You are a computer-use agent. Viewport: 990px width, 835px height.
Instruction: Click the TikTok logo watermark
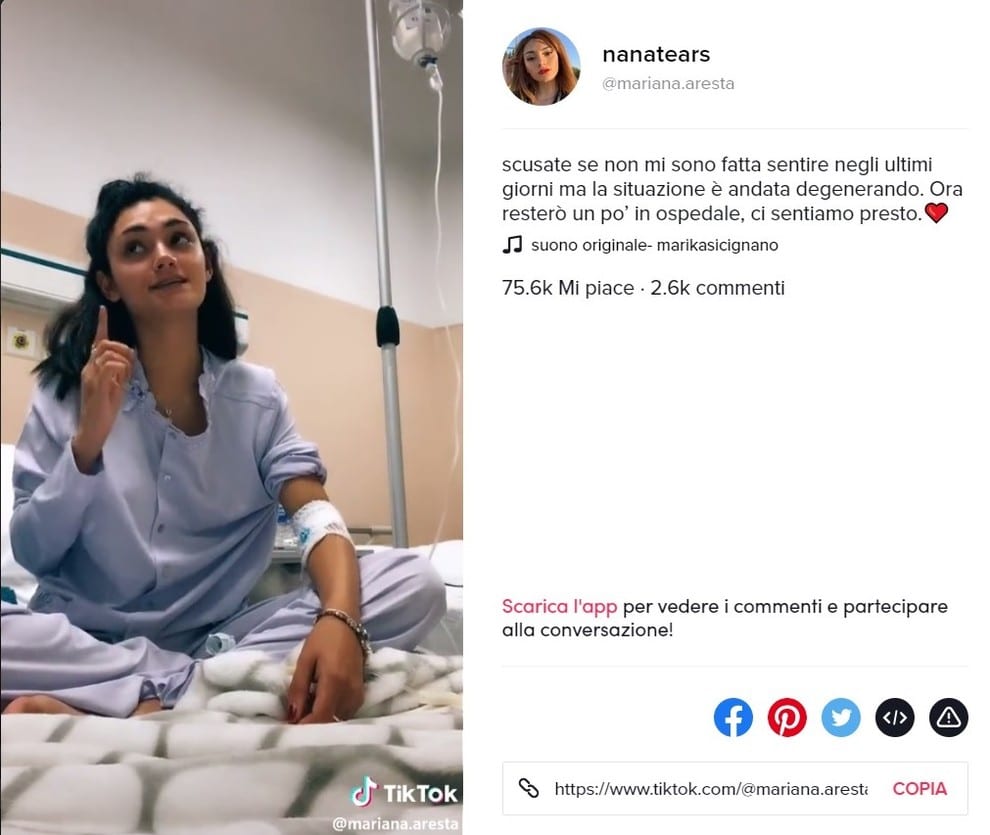pyautogui.click(x=404, y=793)
